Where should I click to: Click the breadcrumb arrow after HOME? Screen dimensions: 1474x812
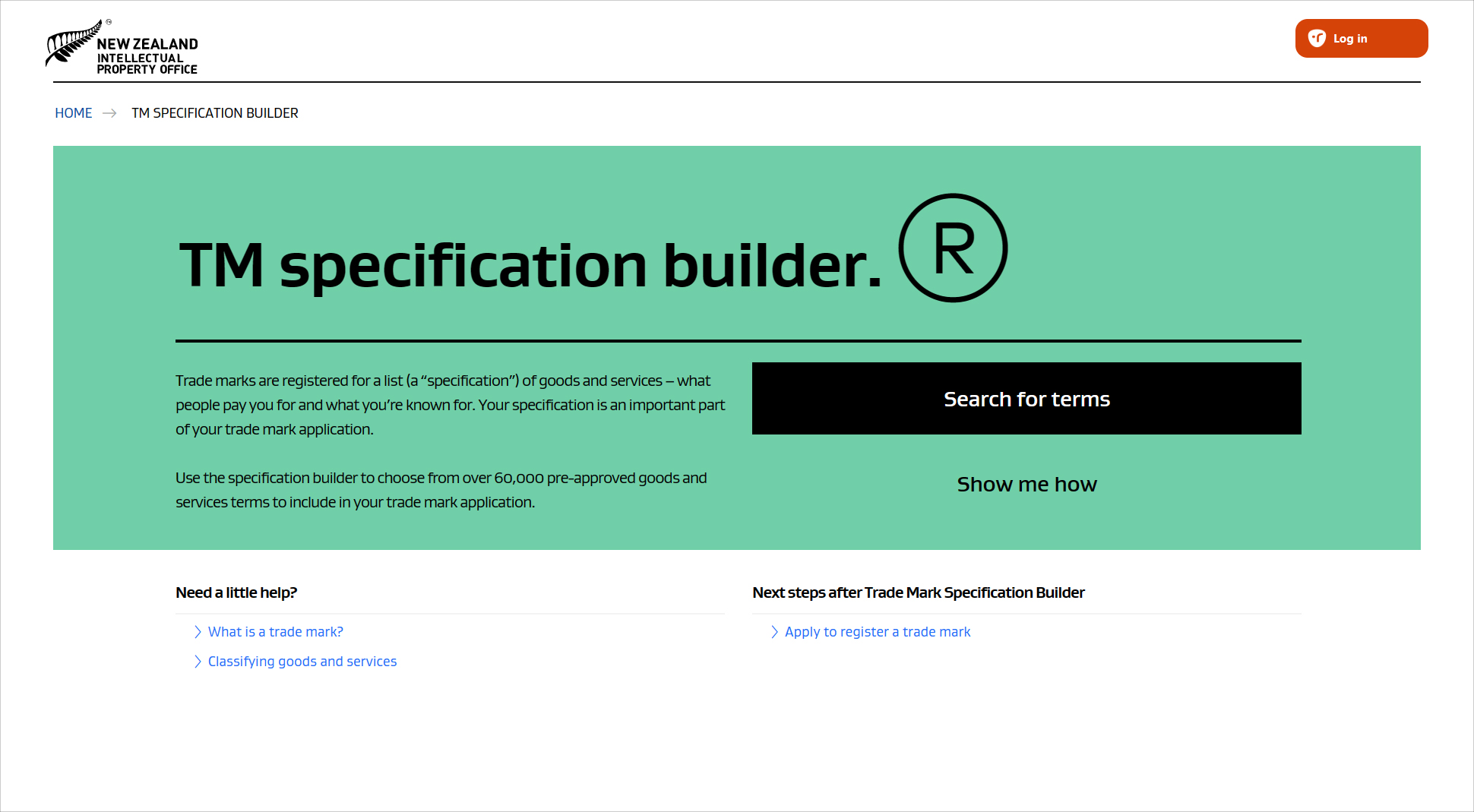(x=109, y=113)
